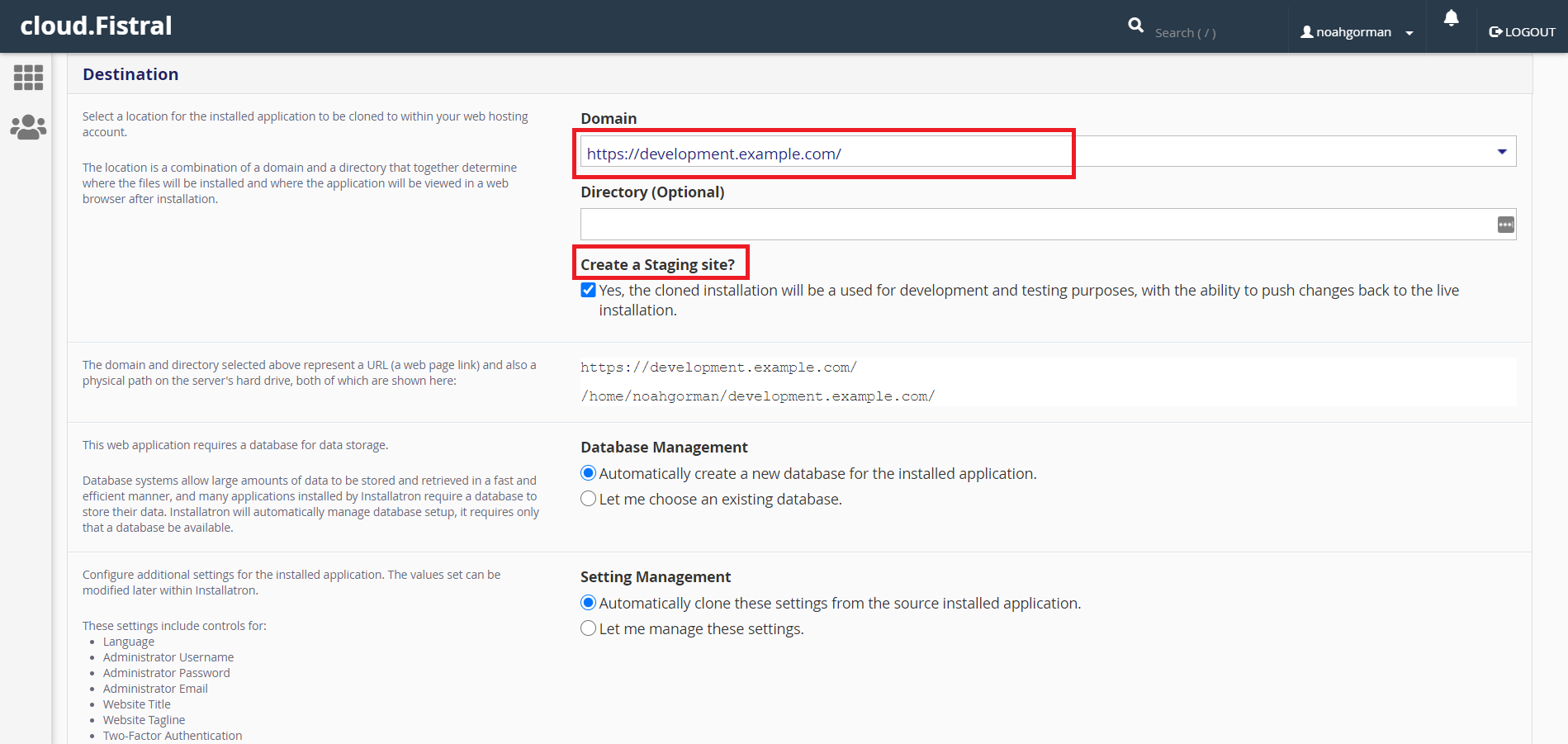Select Let me choose an existing database
This screenshot has height=744, width=1568.
click(x=588, y=499)
